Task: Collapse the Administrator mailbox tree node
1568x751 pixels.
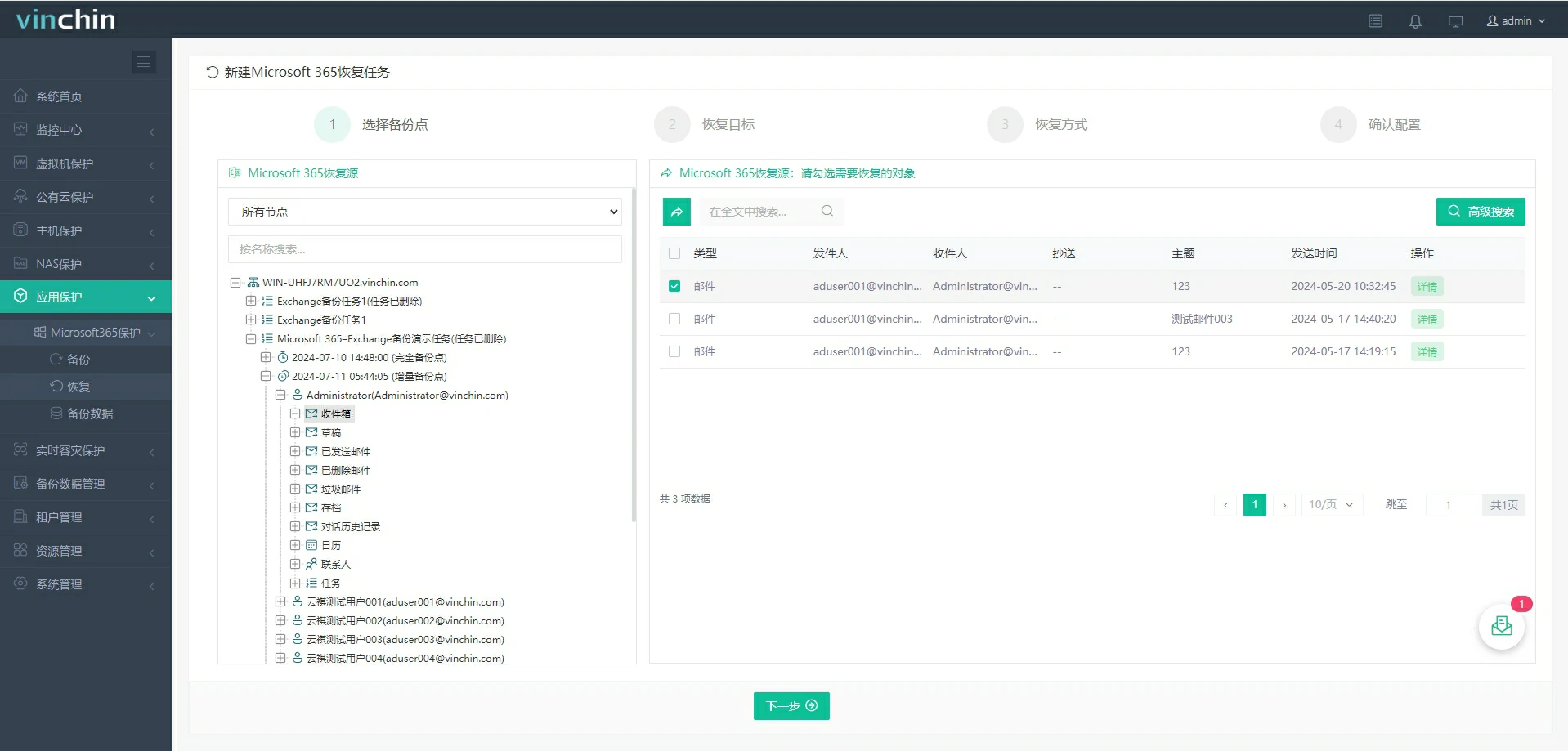Action: [280, 395]
